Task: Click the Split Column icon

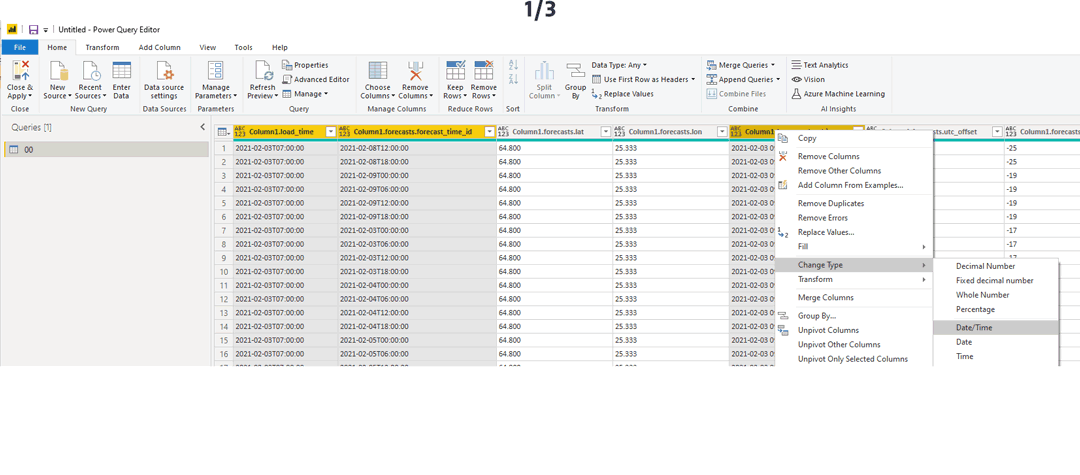Action: pos(544,71)
